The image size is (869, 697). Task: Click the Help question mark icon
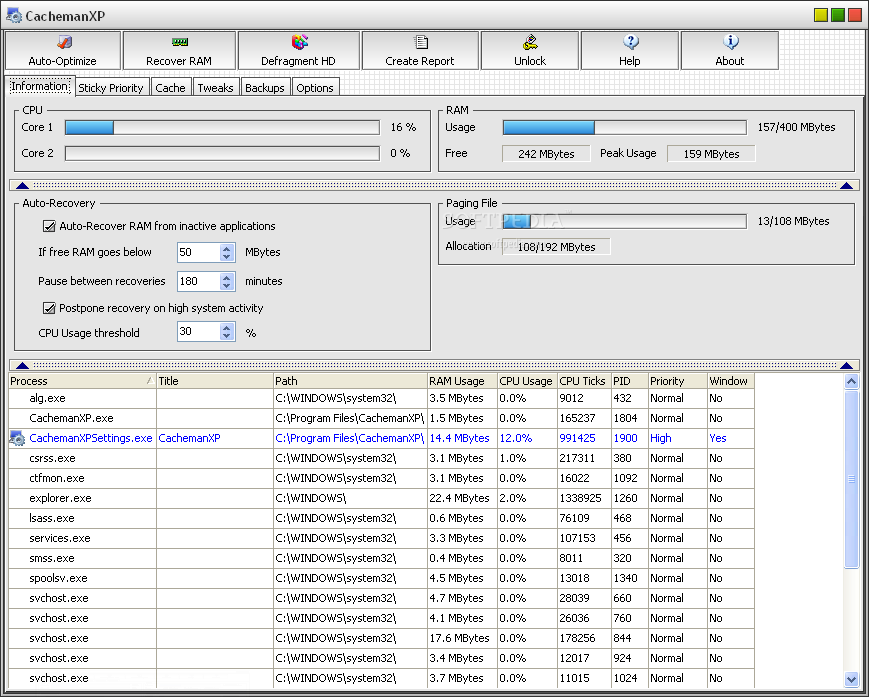point(630,42)
